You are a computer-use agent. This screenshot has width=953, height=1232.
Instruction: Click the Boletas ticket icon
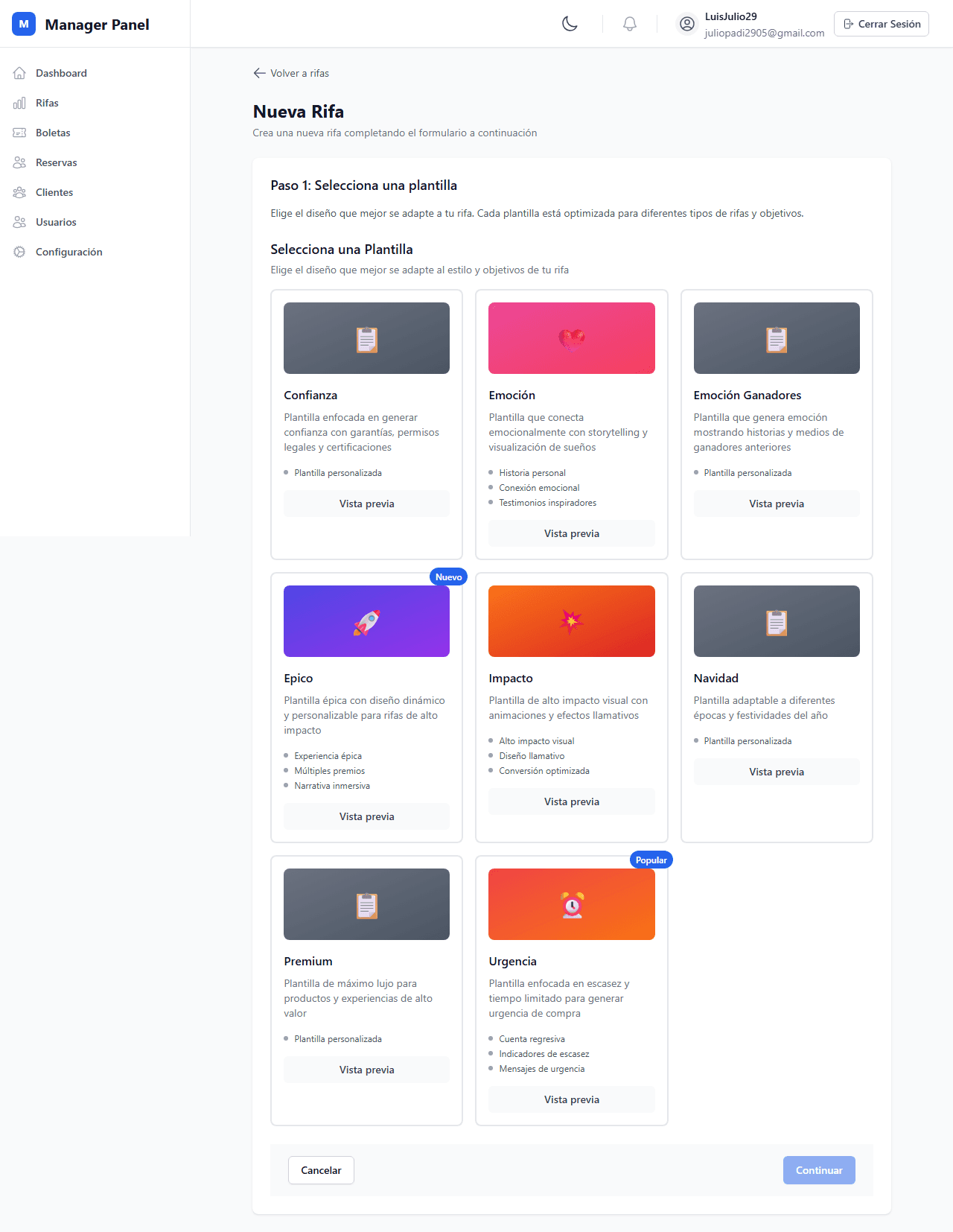pos(19,133)
